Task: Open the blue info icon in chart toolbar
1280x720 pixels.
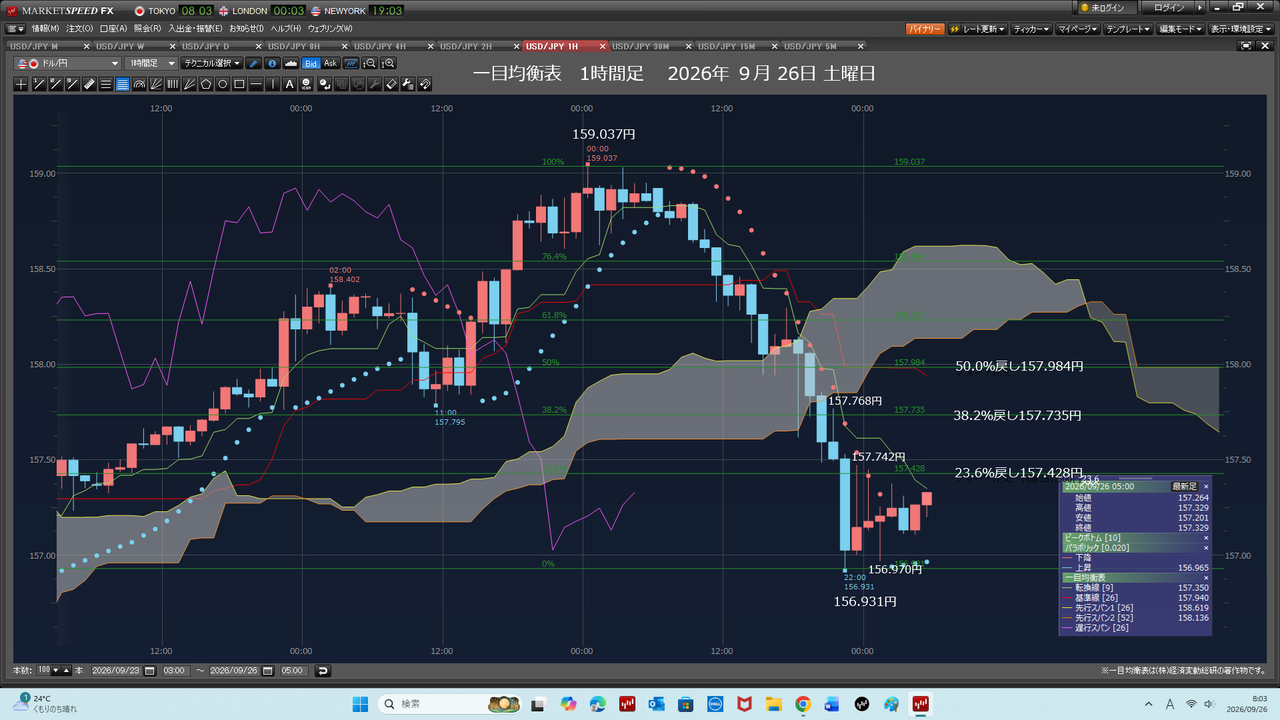Action: coord(272,63)
